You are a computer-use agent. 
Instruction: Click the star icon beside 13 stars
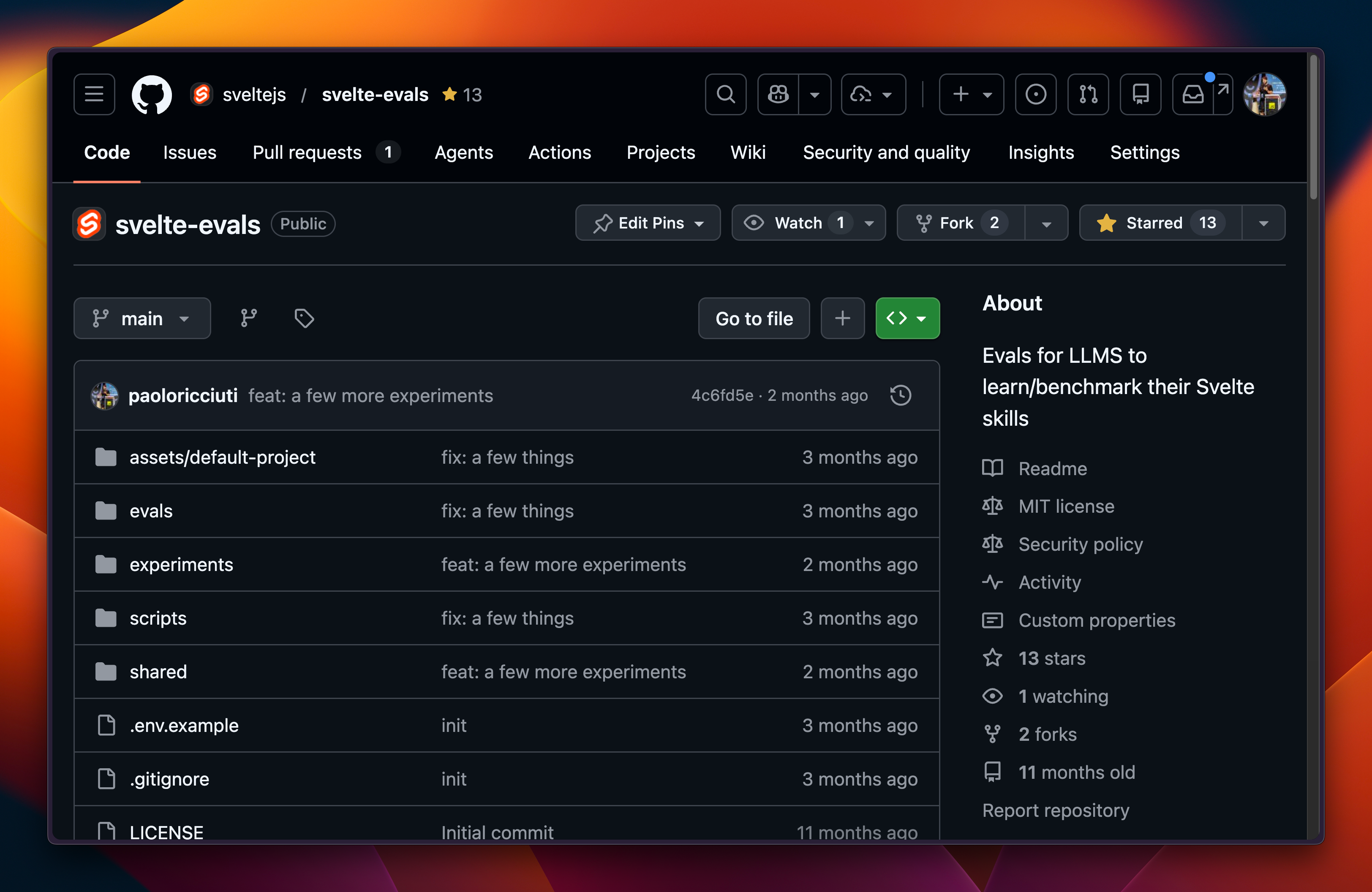pyautogui.click(x=993, y=658)
